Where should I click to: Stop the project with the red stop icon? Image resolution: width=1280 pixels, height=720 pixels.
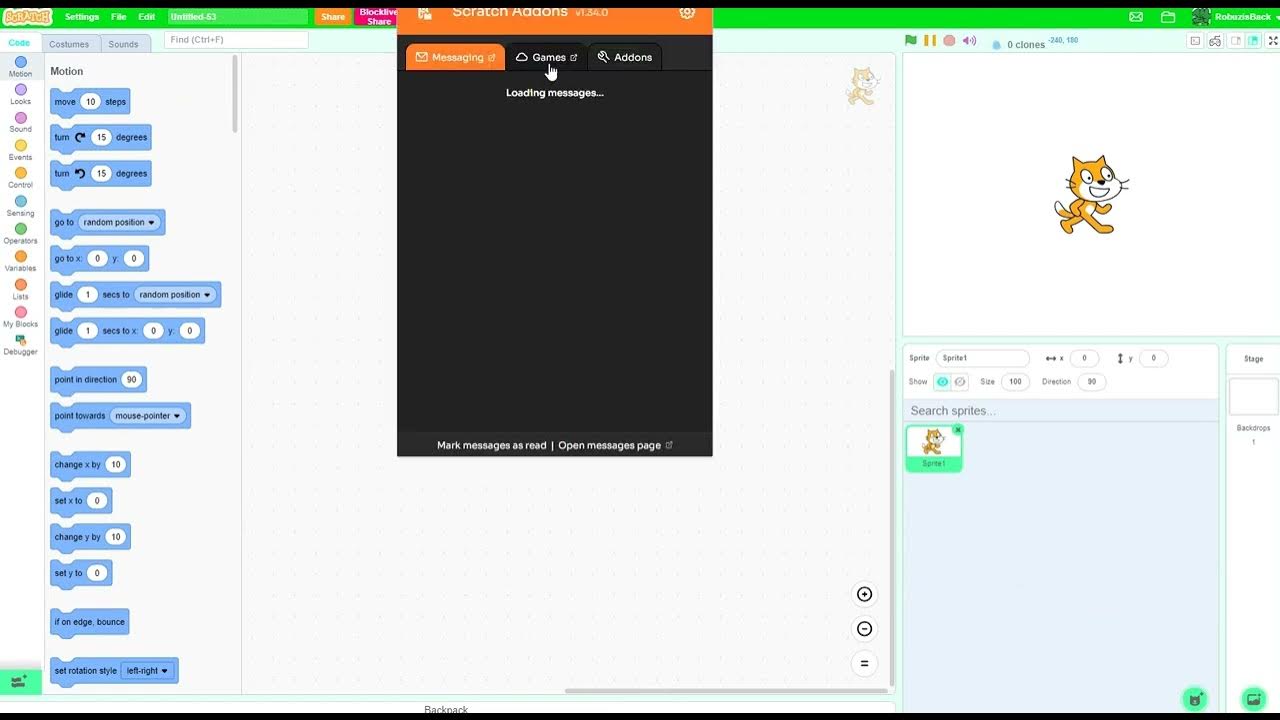tap(949, 41)
